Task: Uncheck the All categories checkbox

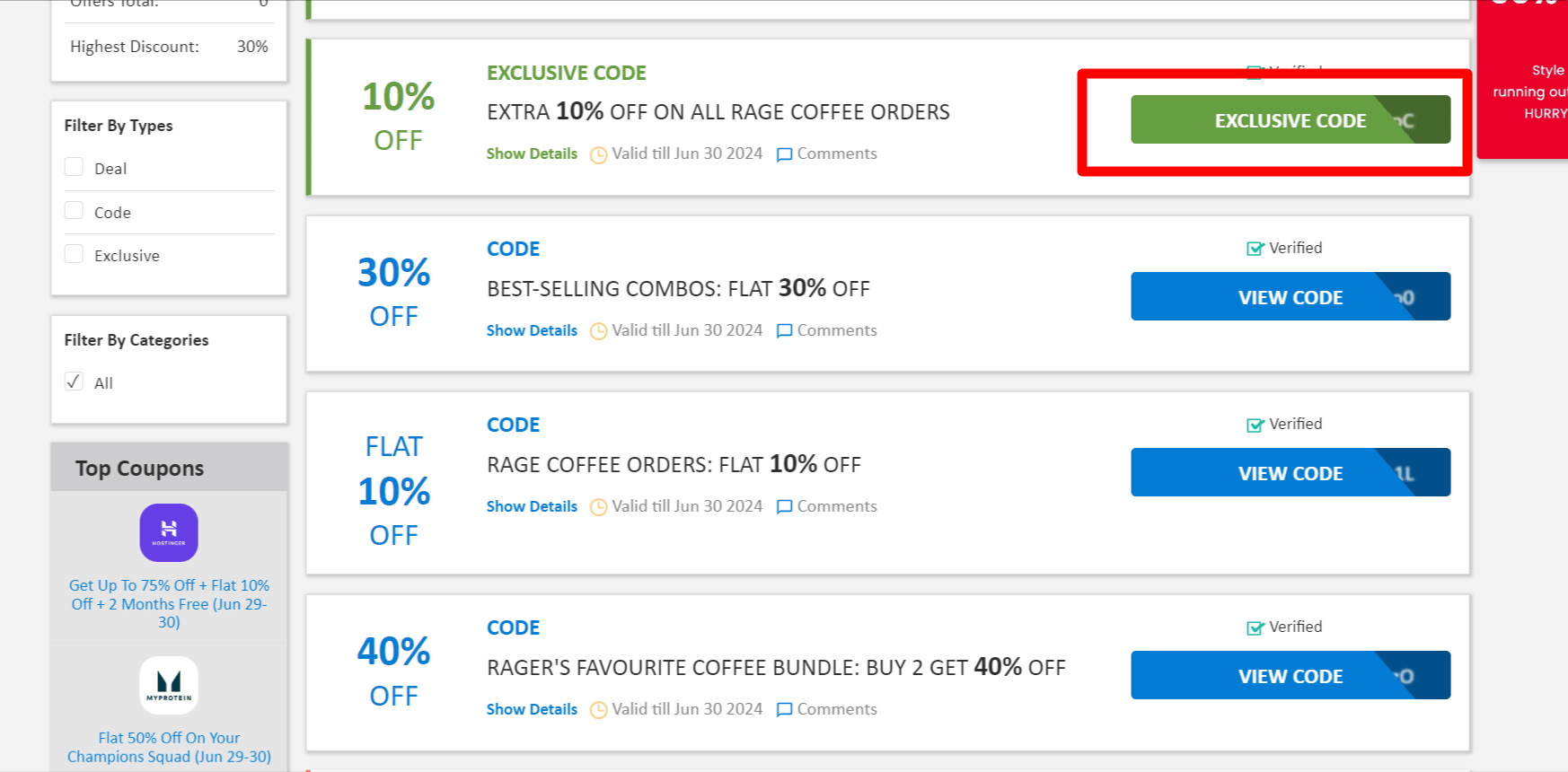Action: (x=75, y=382)
